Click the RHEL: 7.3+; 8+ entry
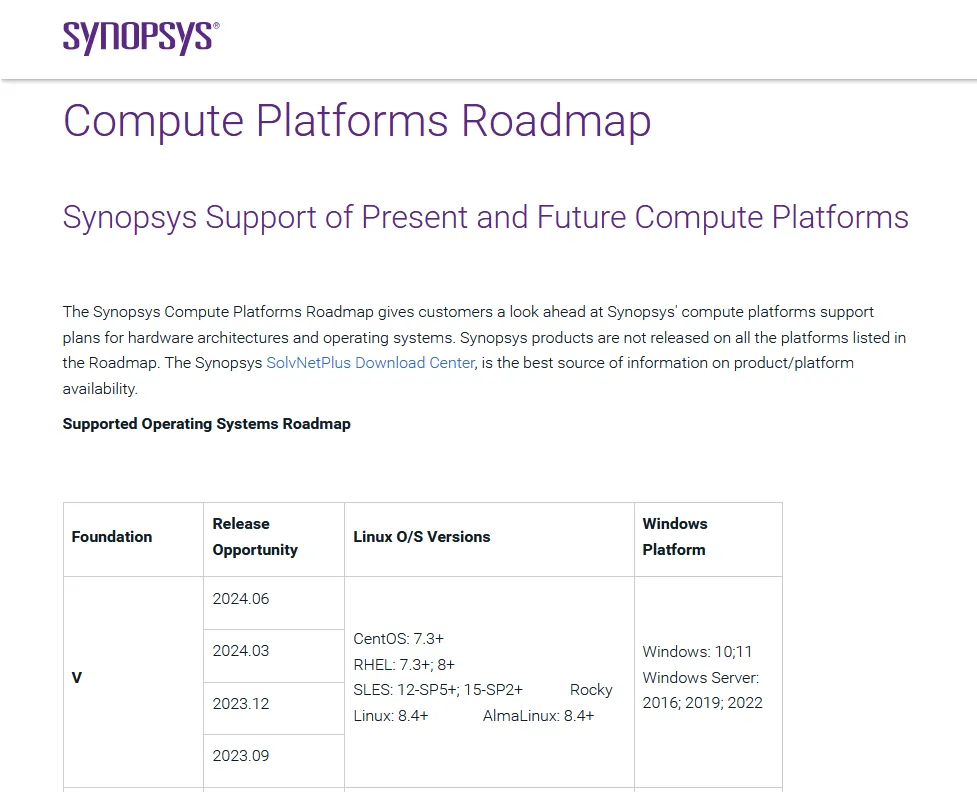 click(x=404, y=664)
